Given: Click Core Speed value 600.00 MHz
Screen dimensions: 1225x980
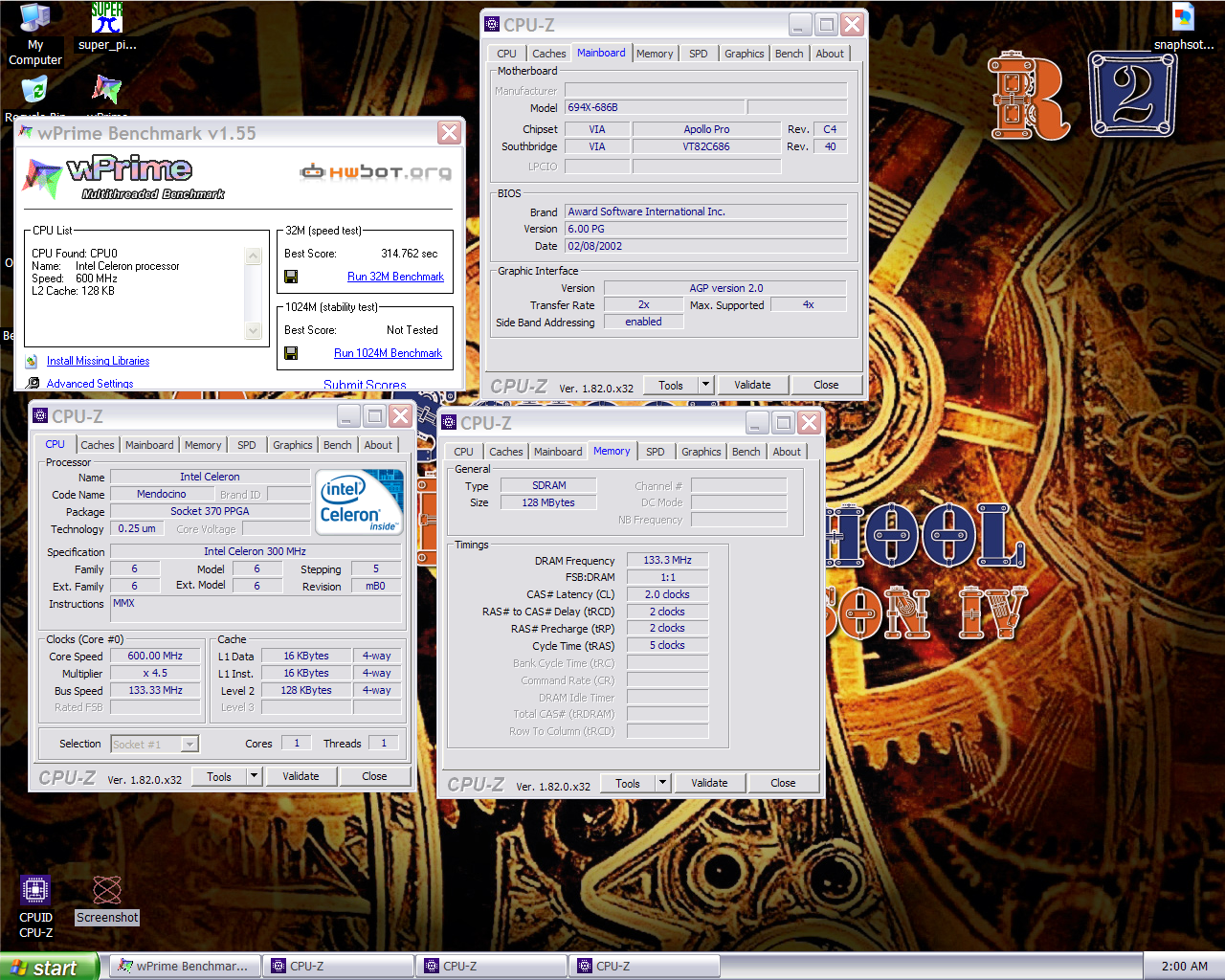Looking at the screenshot, I should [x=155, y=656].
